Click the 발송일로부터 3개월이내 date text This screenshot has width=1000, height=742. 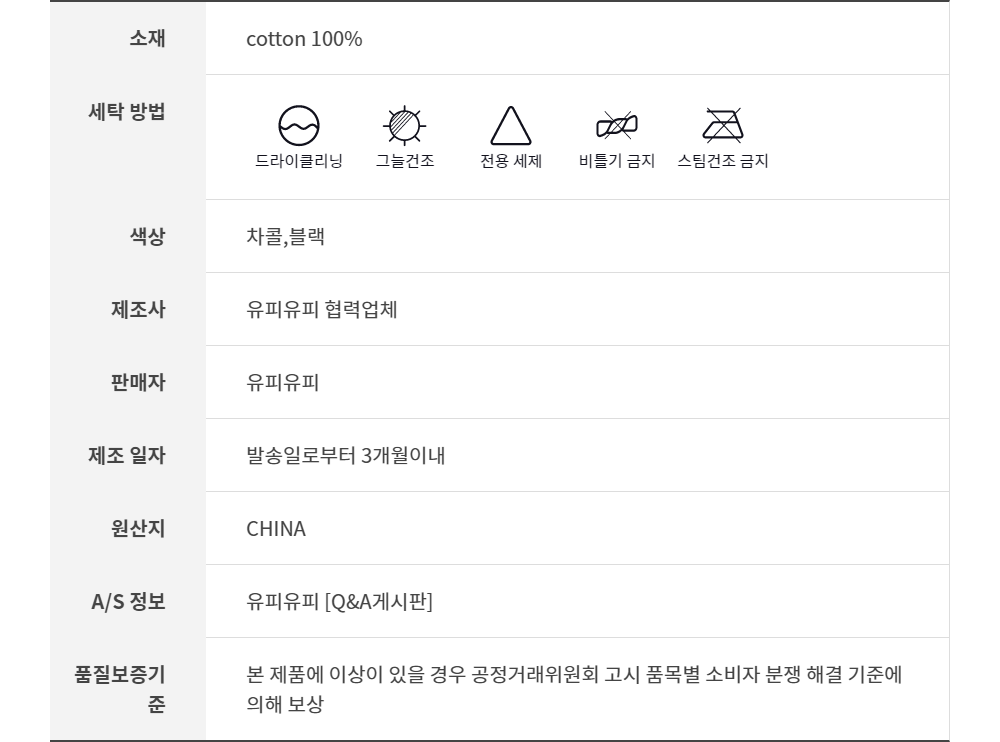tap(346, 456)
